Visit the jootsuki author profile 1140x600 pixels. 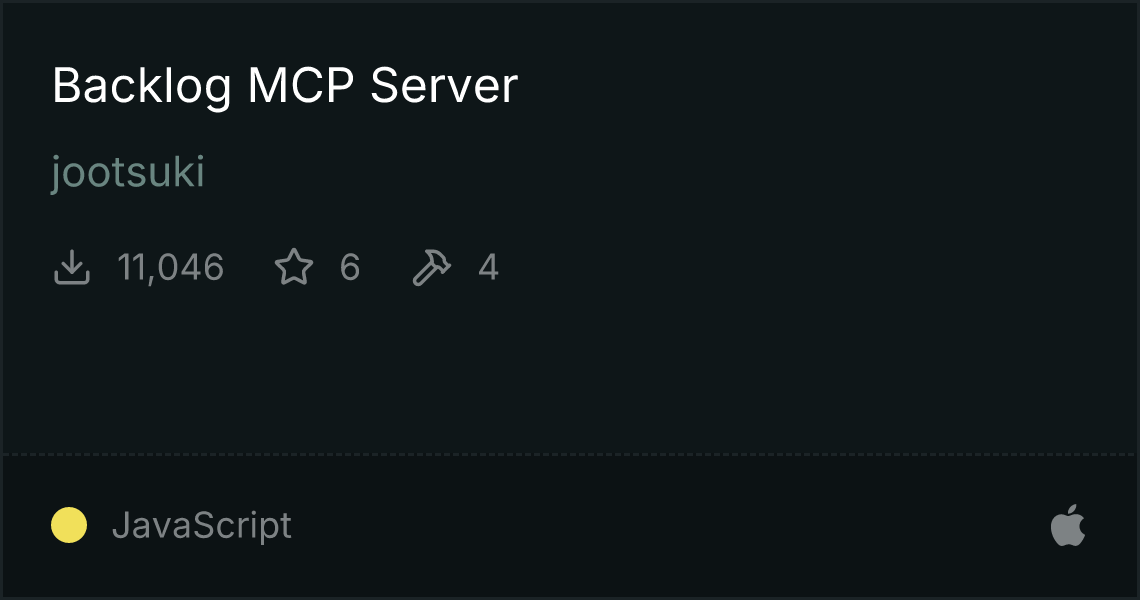[x=128, y=172]
